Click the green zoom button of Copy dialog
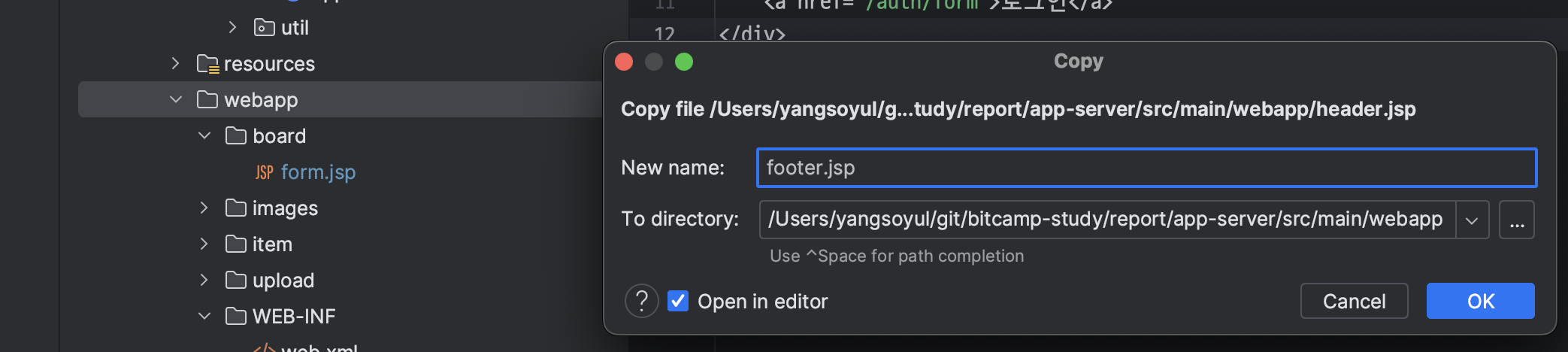Image resolution: width=1568 pixels, height=352 pixels. tap(684, 62)
